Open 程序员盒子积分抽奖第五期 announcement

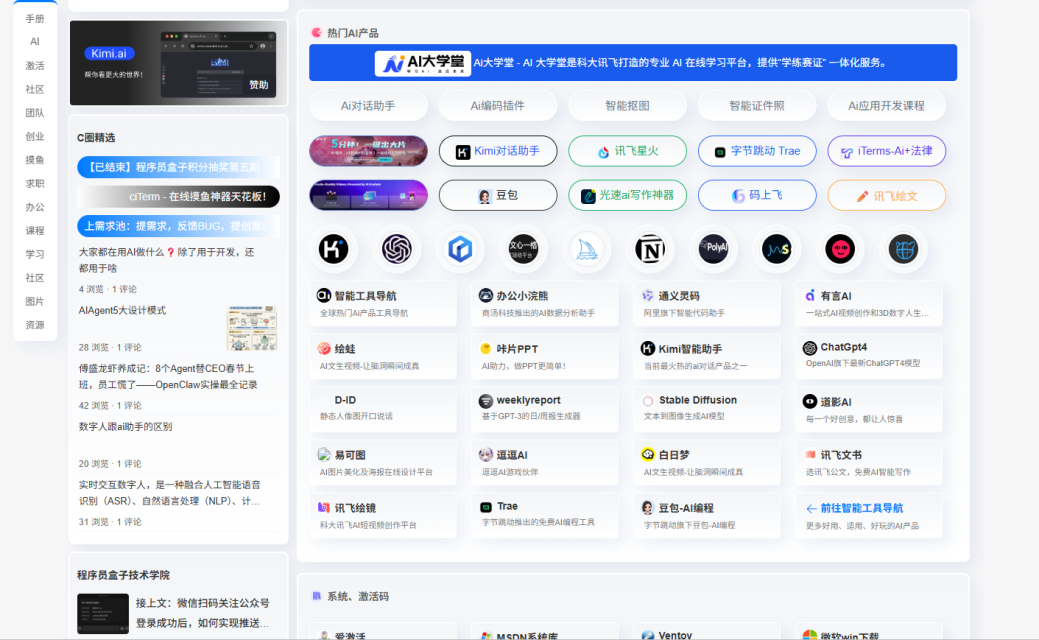[178, 167]
